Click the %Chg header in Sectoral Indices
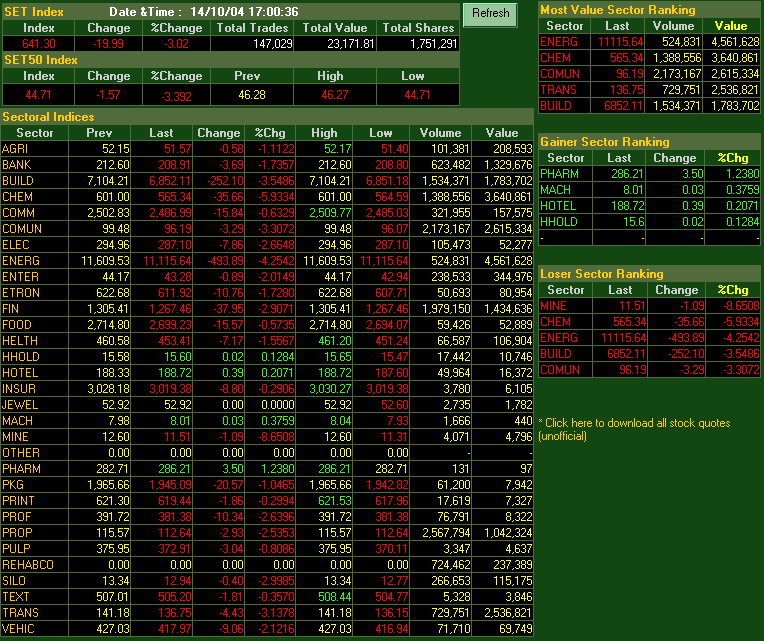This screenshot has width=764, height=641. [x=270, y=132]
